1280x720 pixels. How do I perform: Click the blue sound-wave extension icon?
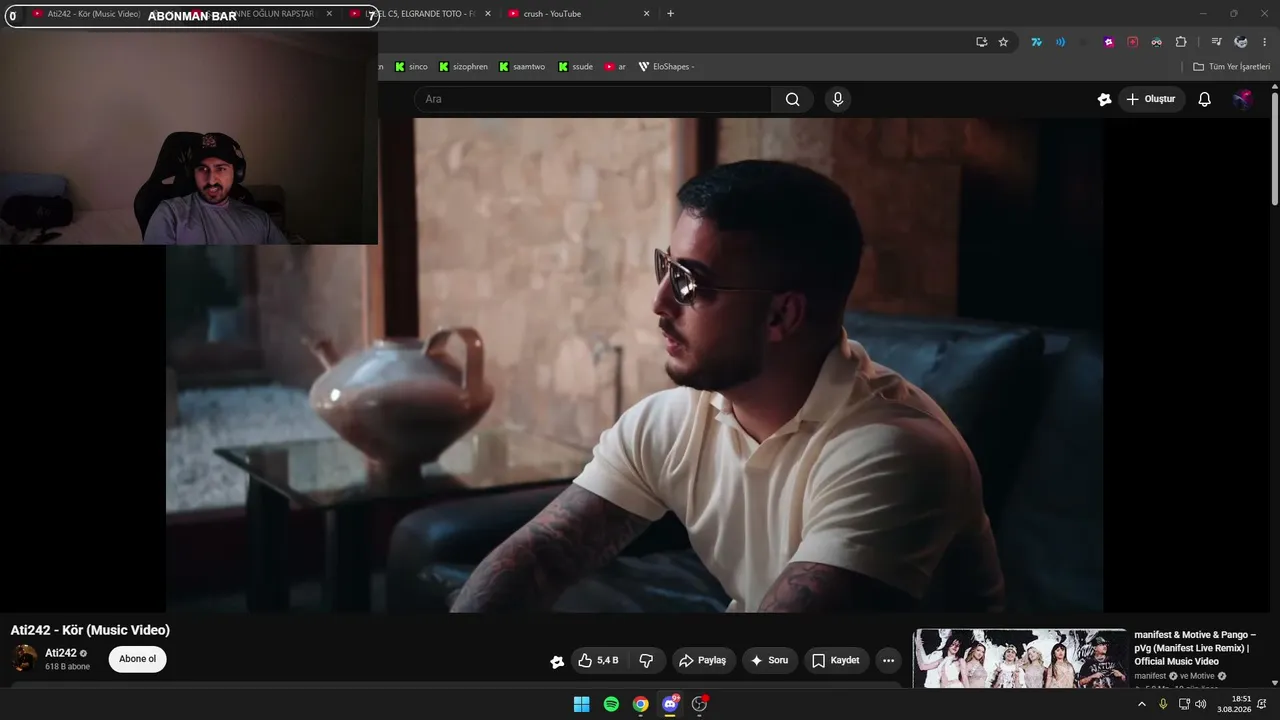tap(1060, 42)
